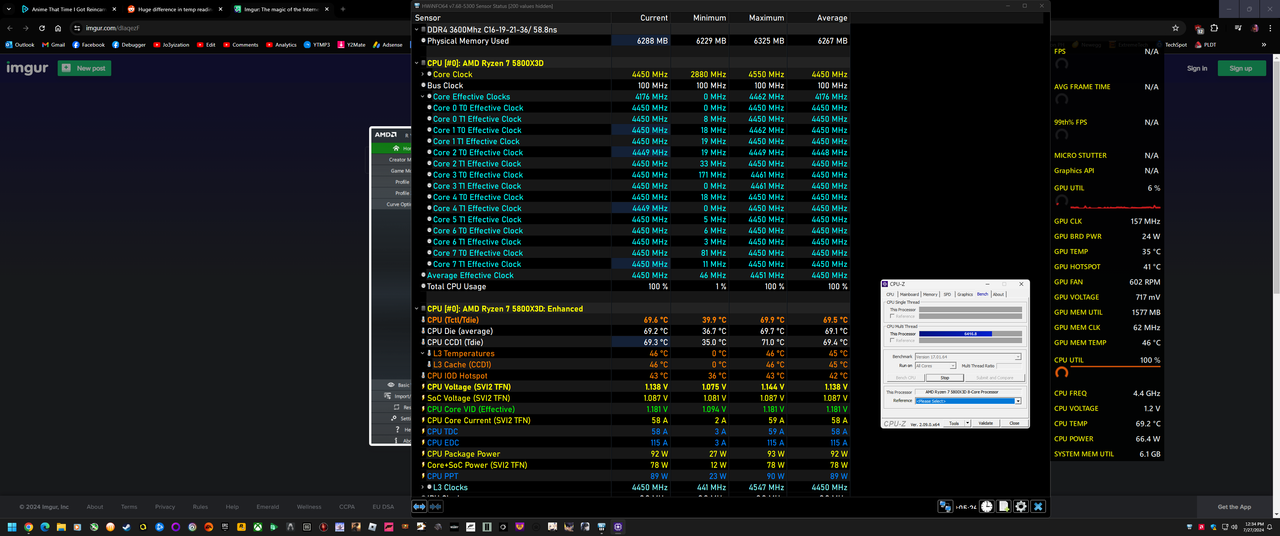Image resolution: width=1280 pixels, height=536 pixels.
Task: Click the CPU-Z Tools button
Action: 953,423
